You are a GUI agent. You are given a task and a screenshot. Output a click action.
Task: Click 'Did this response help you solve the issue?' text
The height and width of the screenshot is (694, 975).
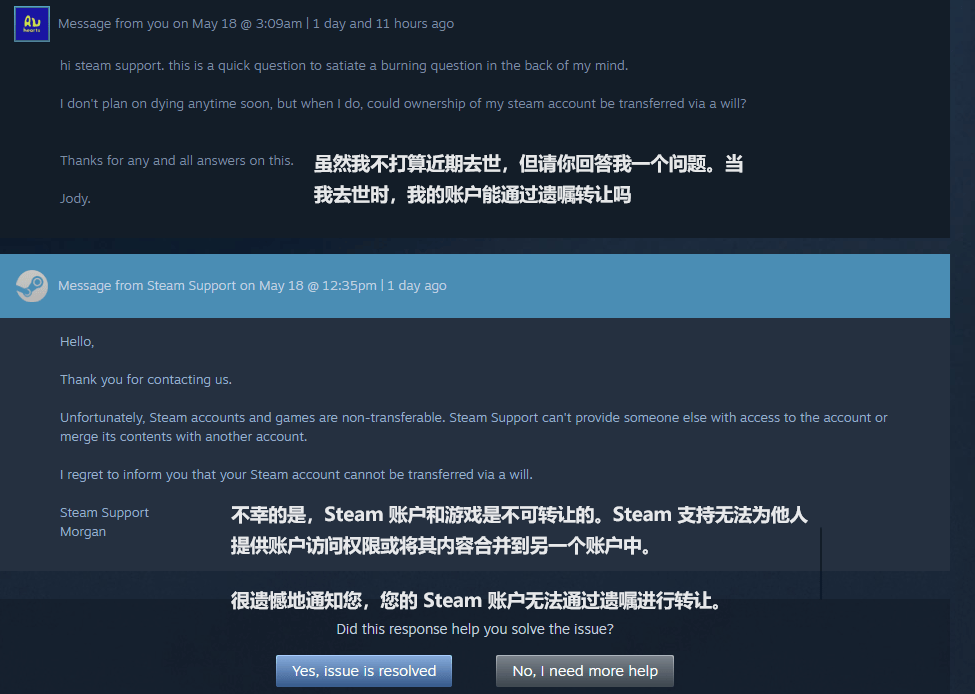pos(475,629)
